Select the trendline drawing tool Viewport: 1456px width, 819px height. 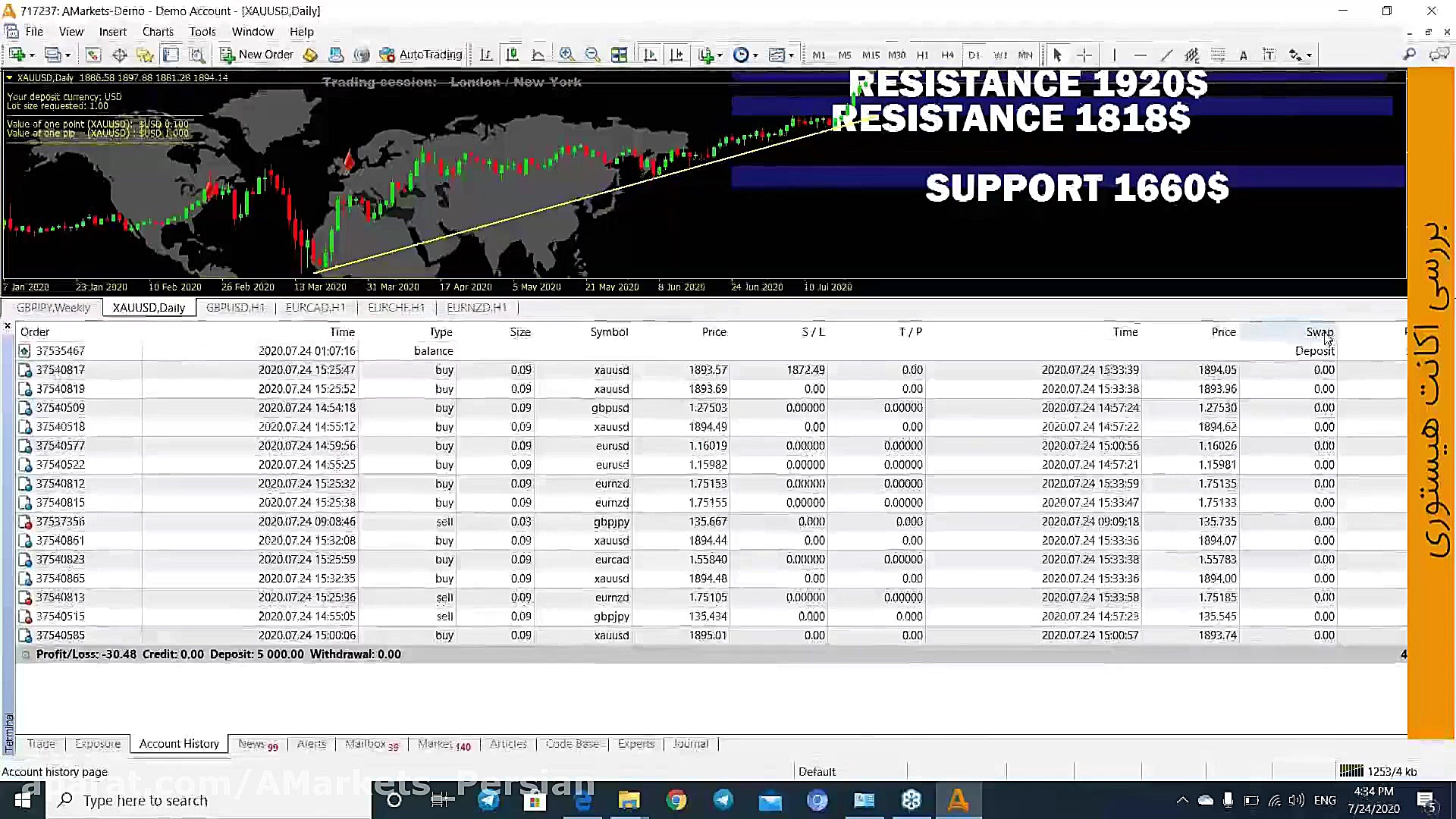click(x=1166, y=55)
